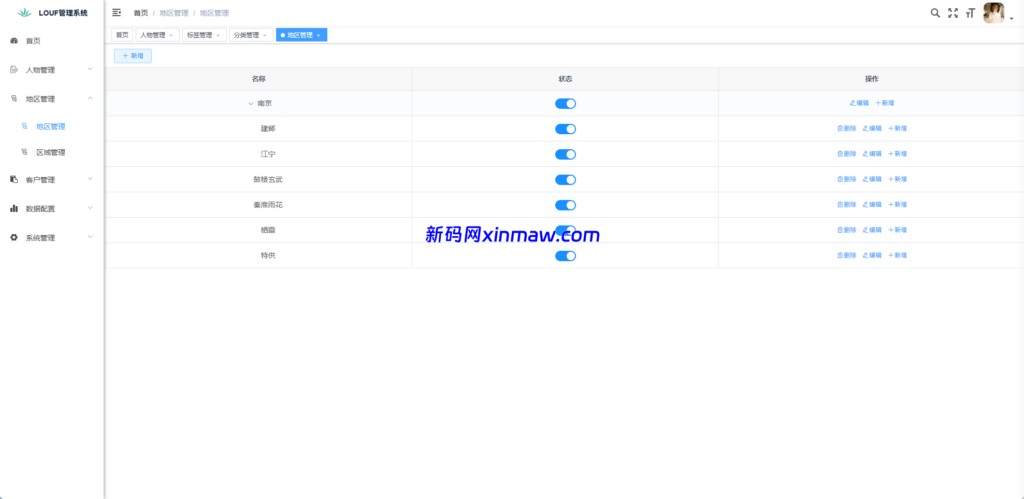Close the active 地区管理 tab
Screen dimensions: 1024x499
click(319, 35)
